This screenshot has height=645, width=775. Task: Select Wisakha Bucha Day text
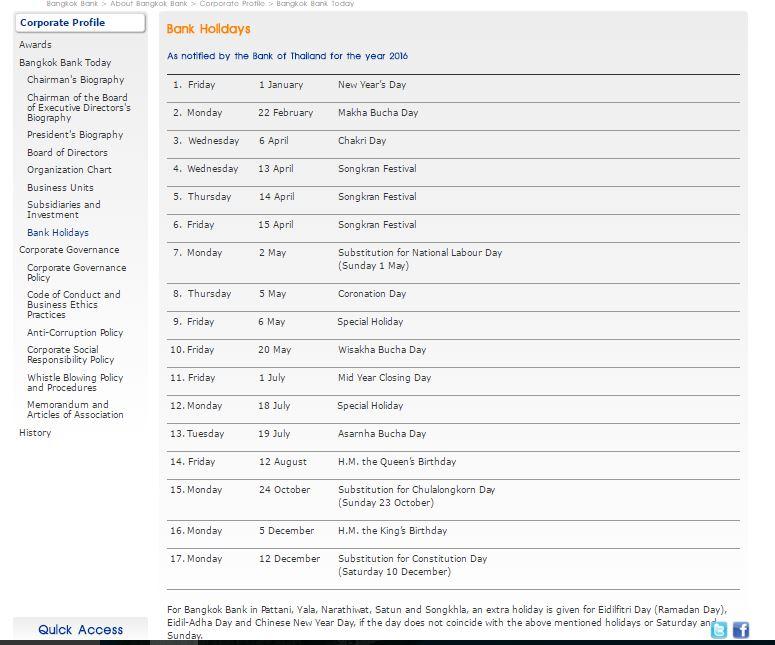(382, 350)
